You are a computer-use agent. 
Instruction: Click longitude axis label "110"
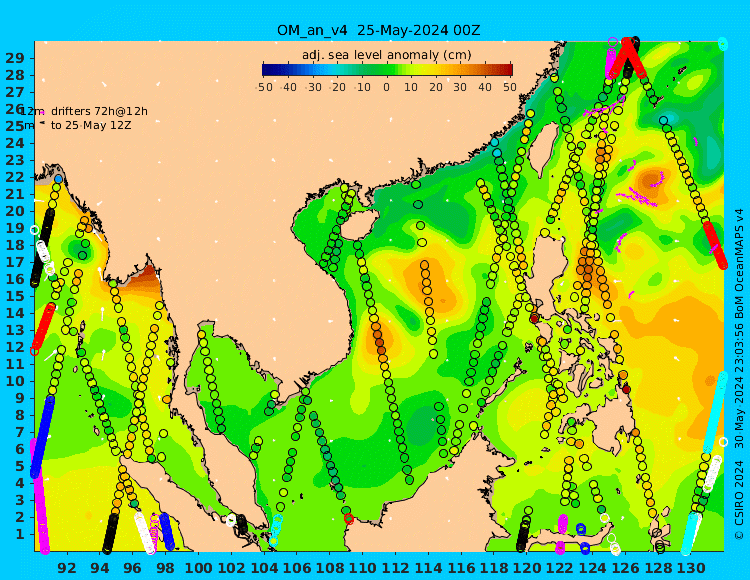[x=363, y=568]
